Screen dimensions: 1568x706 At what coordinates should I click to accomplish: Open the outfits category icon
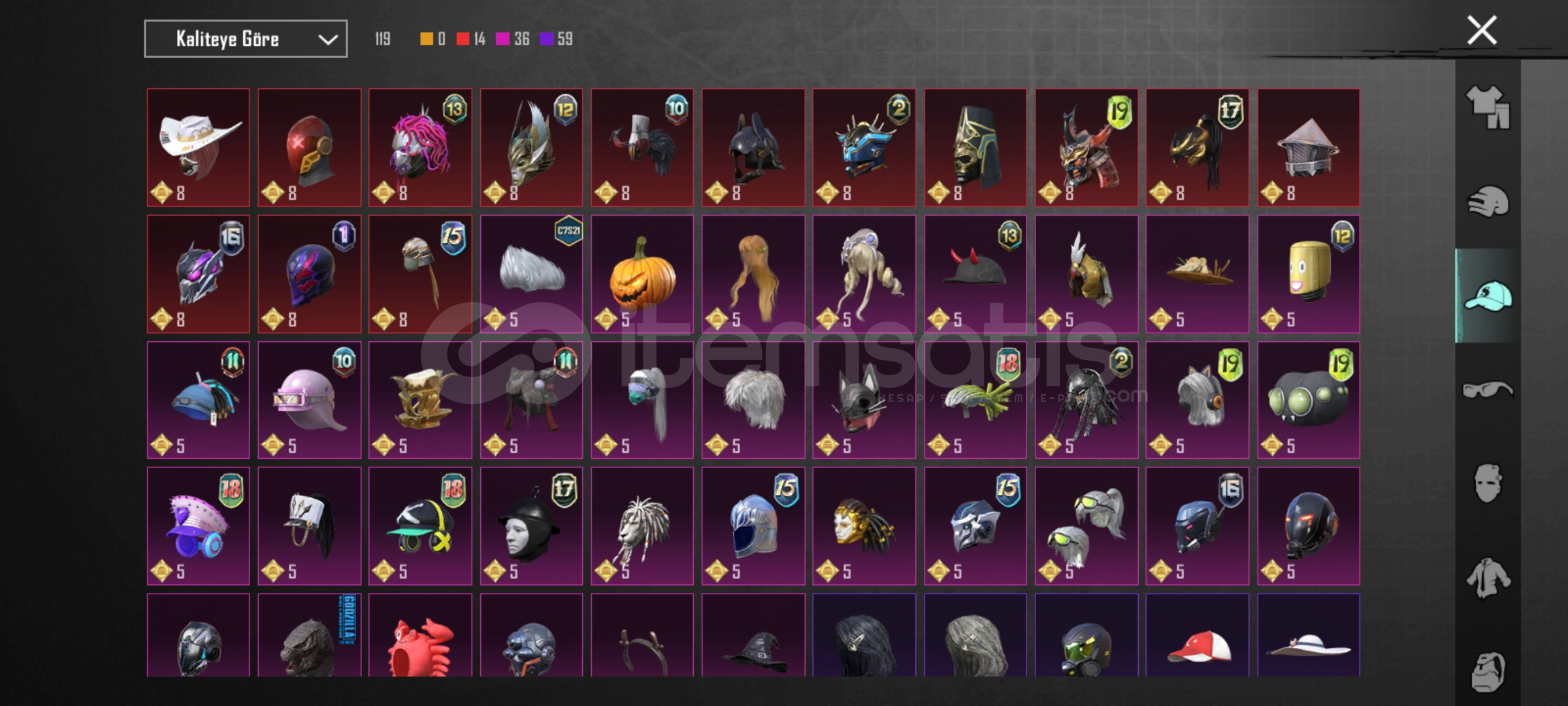pos(1488,107)
